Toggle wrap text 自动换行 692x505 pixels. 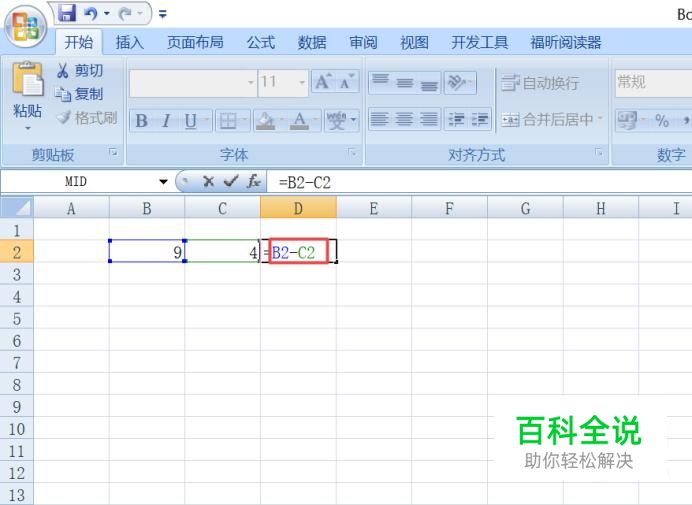point(540,83)
